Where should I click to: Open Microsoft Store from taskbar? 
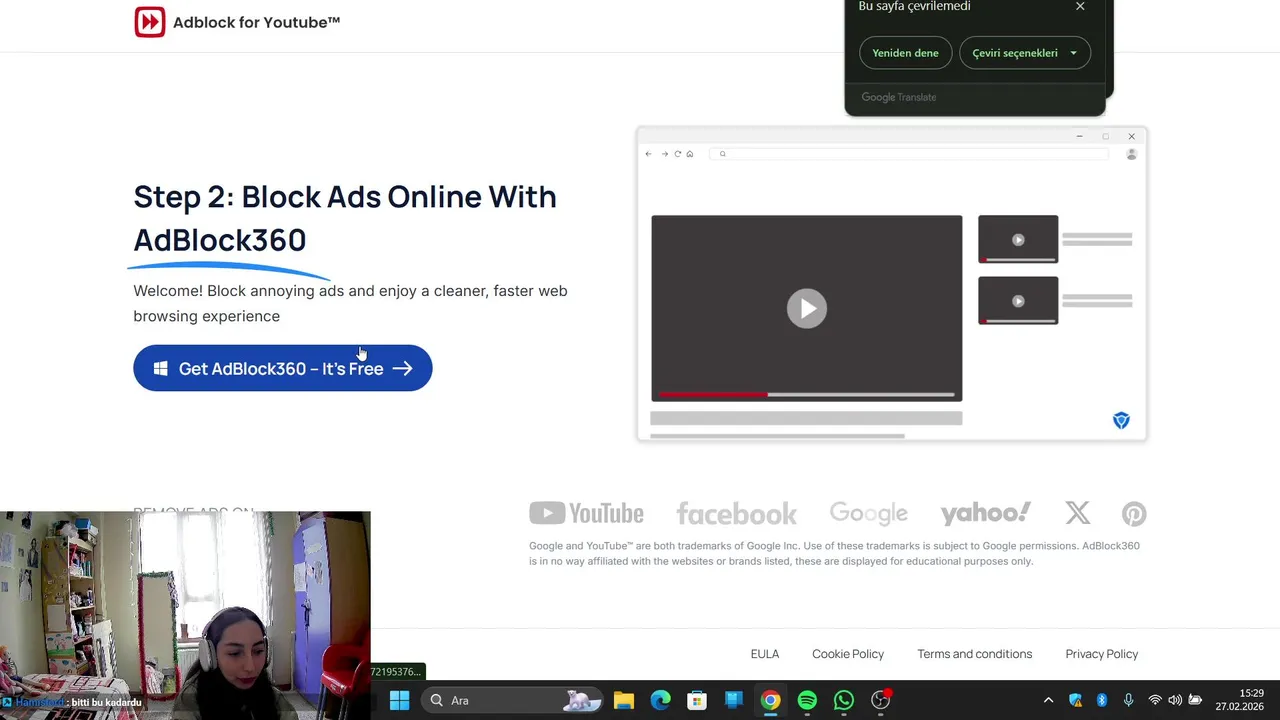(x=697, y=700)
